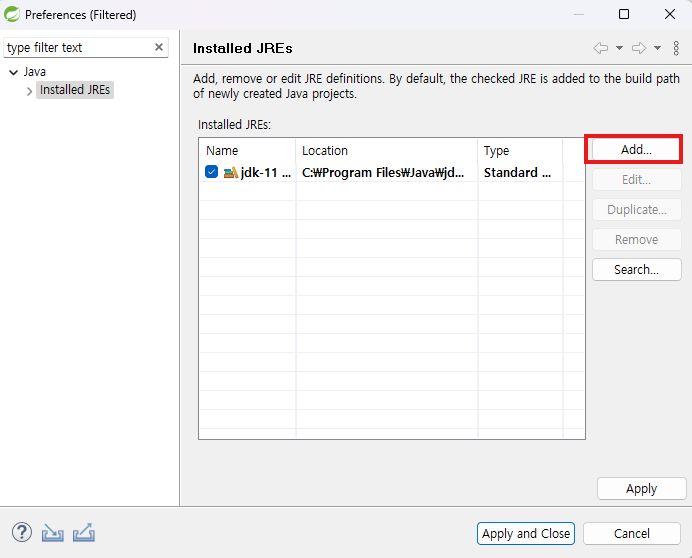692x558 pixels.
Task: Open the three-dot view menu icon
Action: tap(676, 48)
